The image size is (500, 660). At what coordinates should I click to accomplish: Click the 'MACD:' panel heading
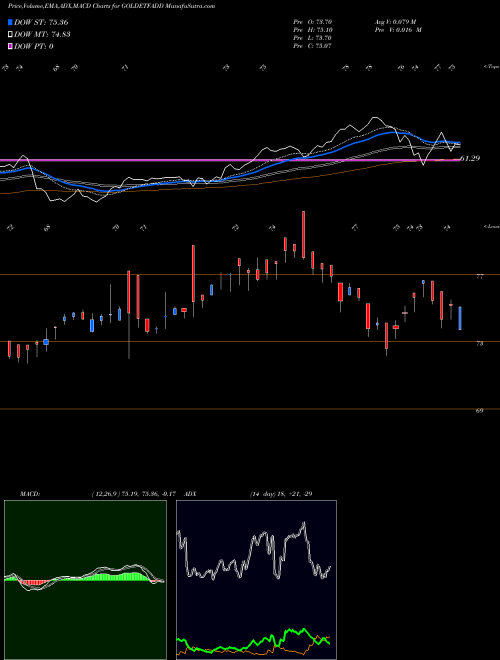pos(30,494)
